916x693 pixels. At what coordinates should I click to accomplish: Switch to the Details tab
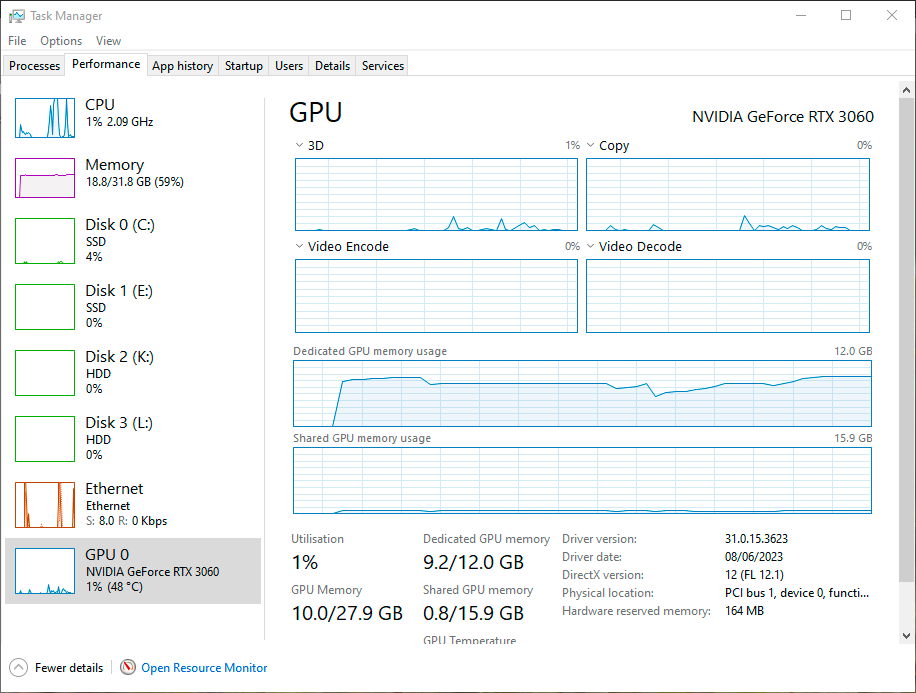(332, 66)
